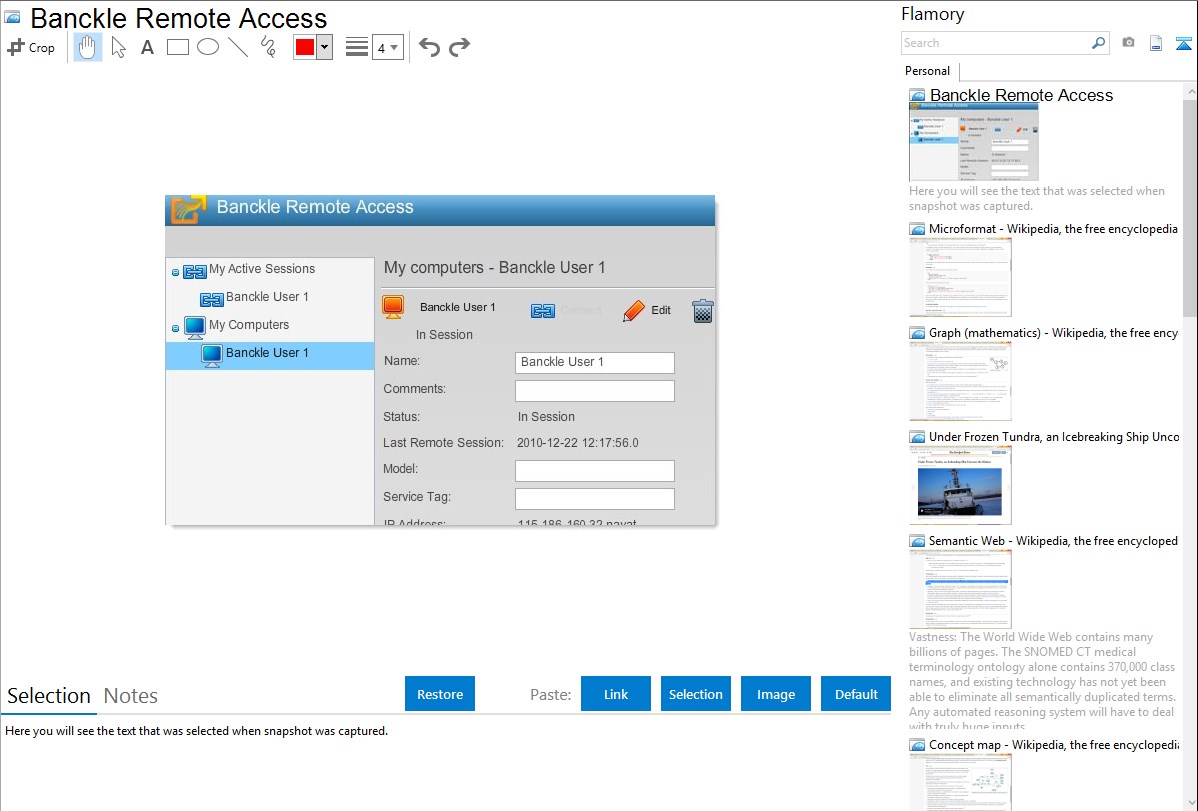Open the Personal tab
This screenshot has width=1198, height=811.
tap(928, 71)
